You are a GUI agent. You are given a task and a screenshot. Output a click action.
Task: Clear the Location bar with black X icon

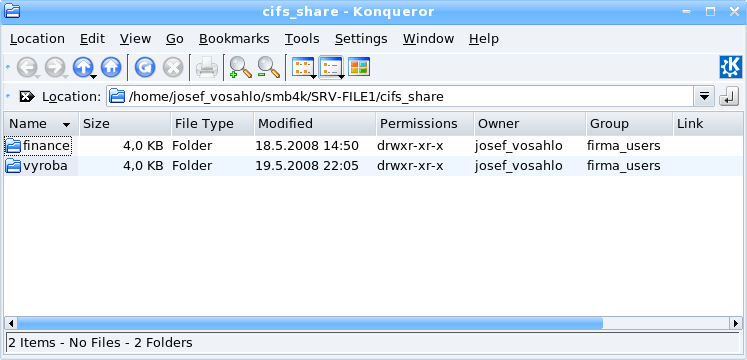click(x=27, y=97)
